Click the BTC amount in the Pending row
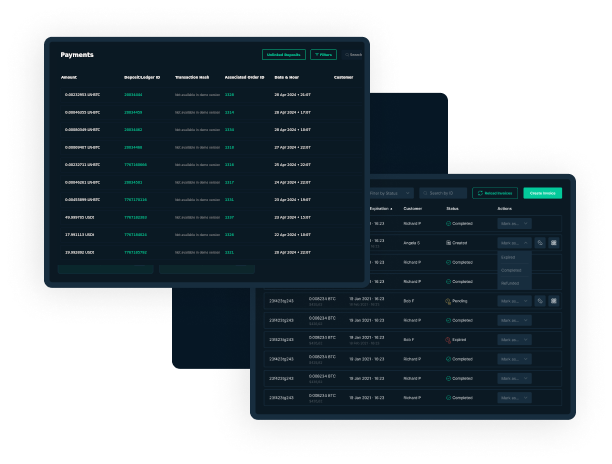This screenshot has height=464, width=612. (322, 299)
